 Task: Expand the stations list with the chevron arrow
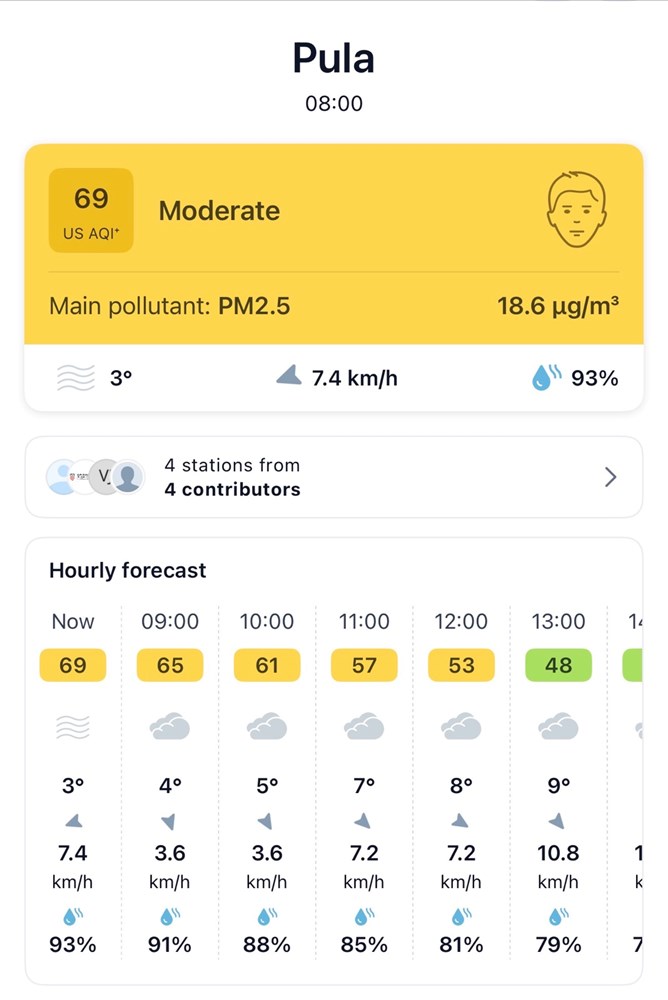611,477
